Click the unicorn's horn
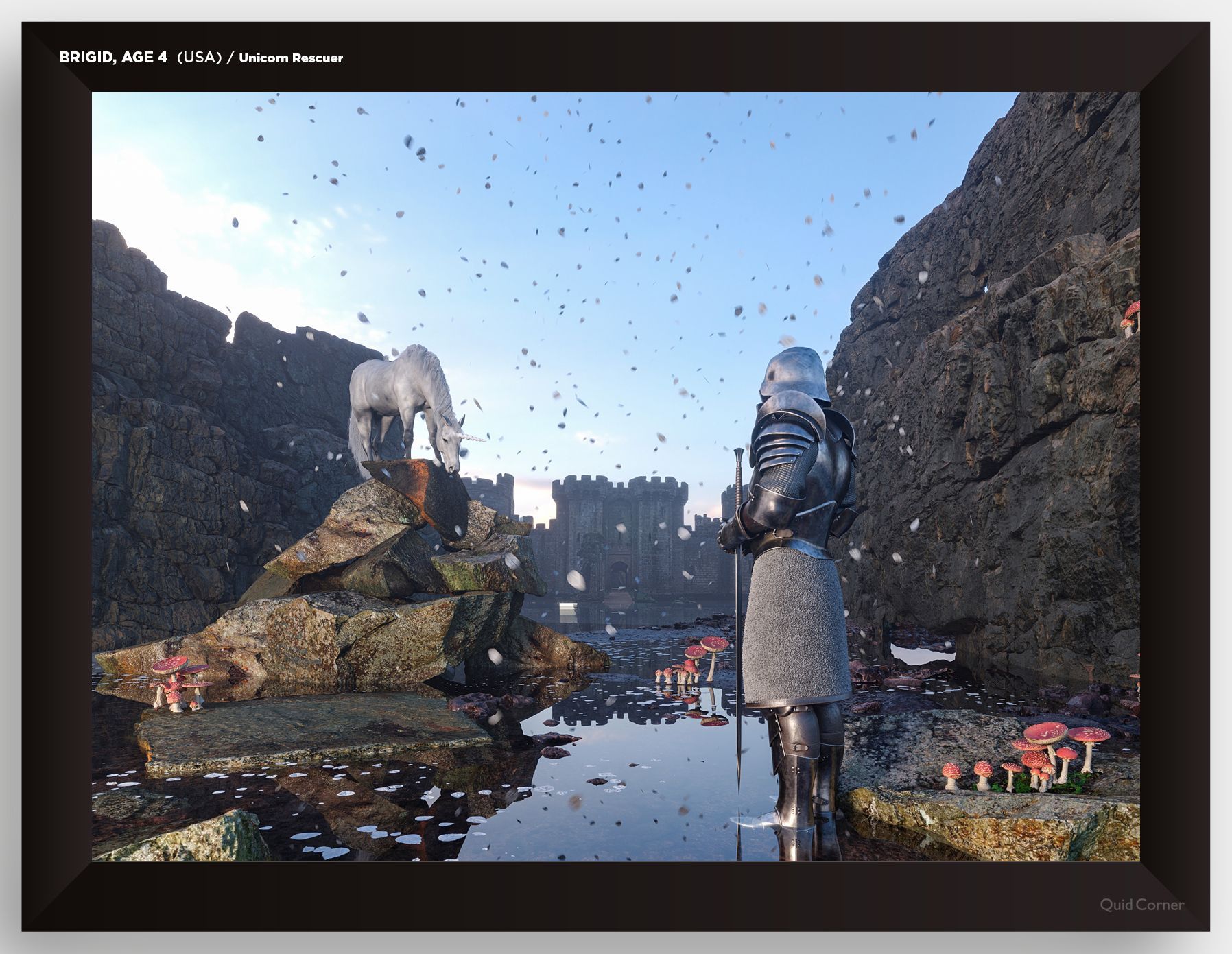This screenshot has width=1232, height=954. (x=473, y=436)
